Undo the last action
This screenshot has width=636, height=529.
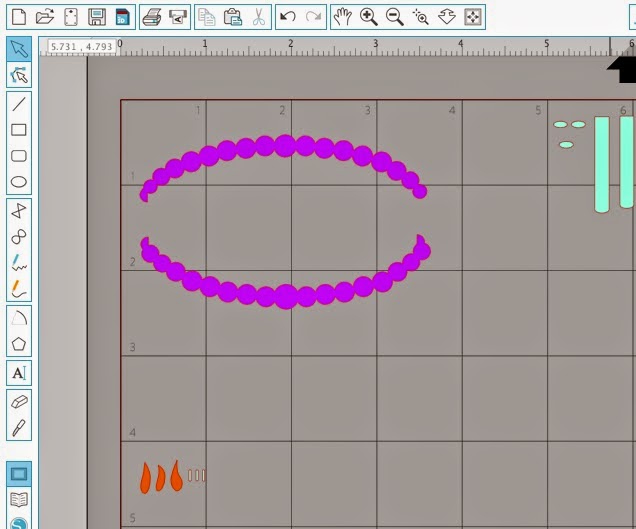[288, 17]
